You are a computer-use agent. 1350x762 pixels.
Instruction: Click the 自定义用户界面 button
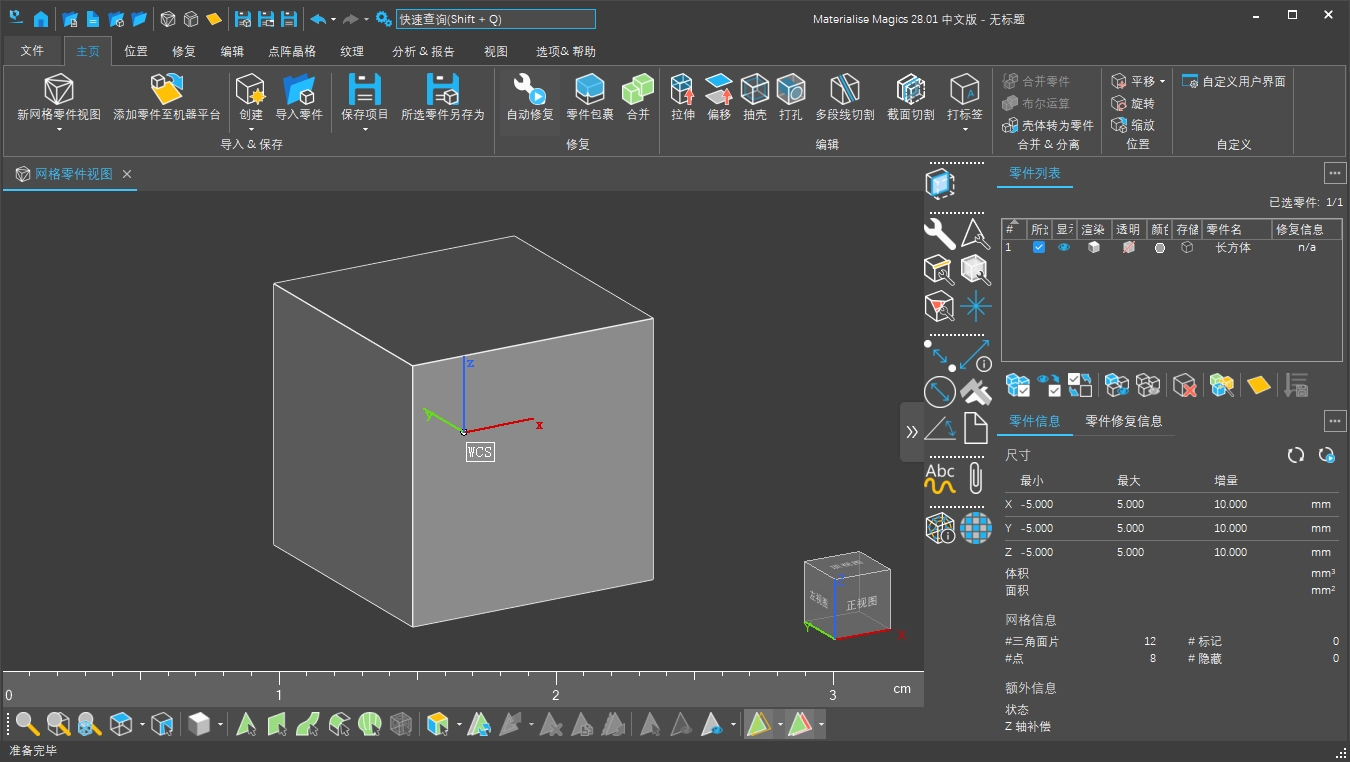(x=1234, y=80)
